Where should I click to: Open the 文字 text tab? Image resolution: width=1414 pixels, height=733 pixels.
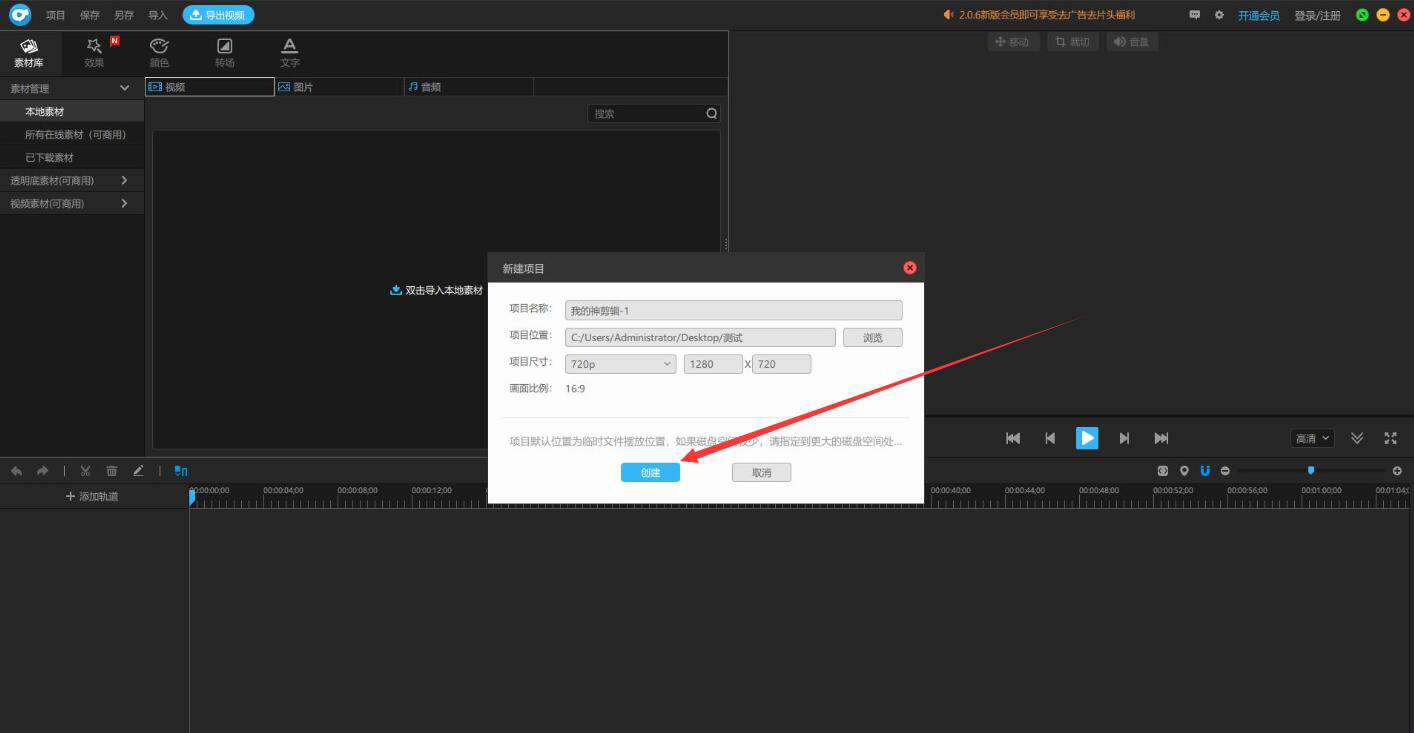(290, 53)
